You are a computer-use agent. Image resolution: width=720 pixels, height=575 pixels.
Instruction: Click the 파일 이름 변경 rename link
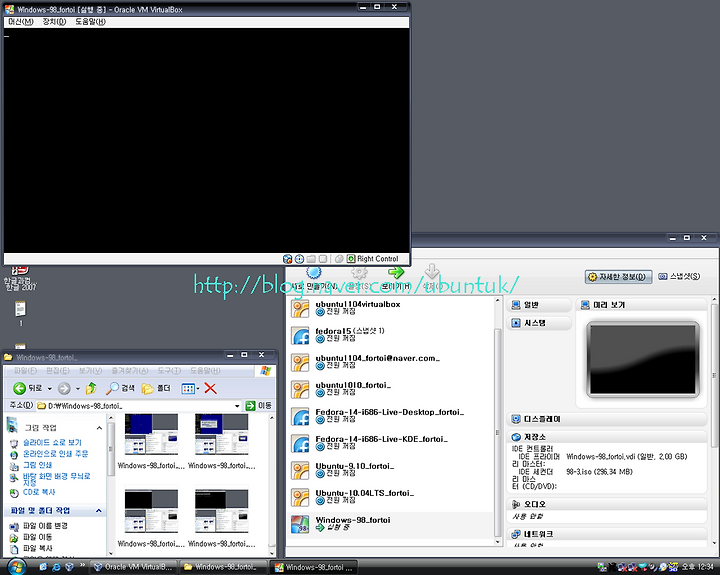pos(45,526)
